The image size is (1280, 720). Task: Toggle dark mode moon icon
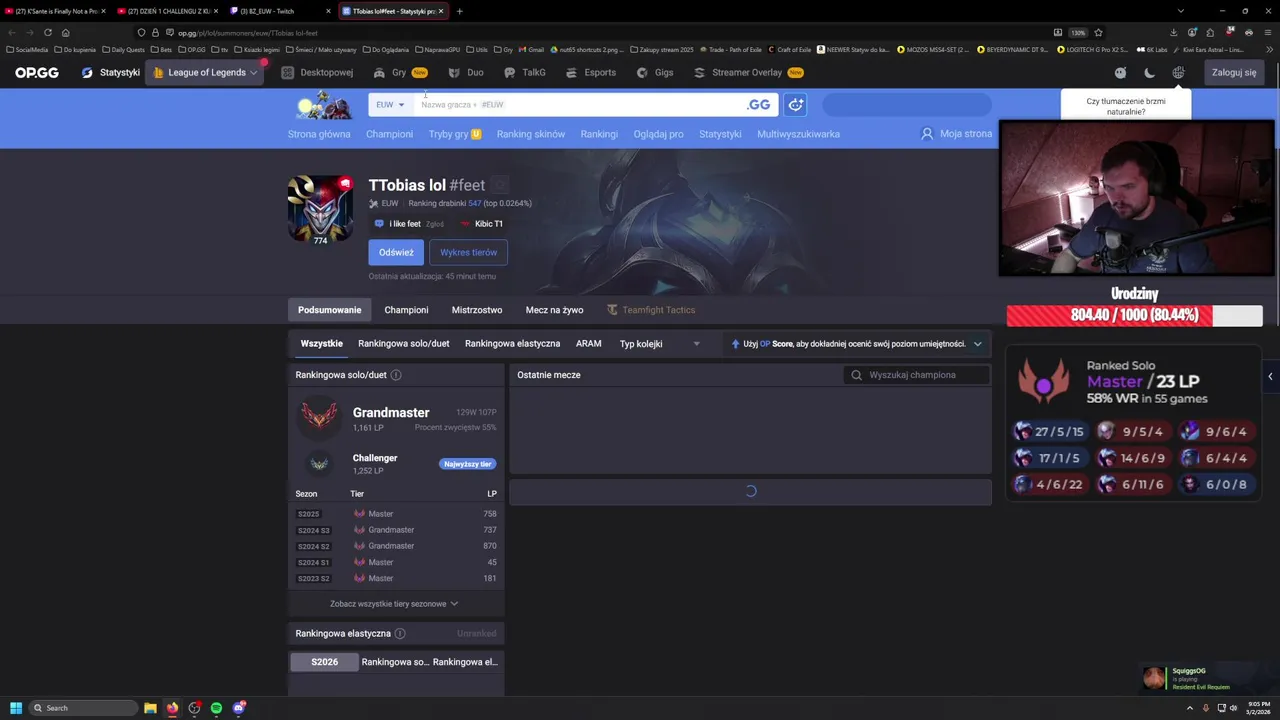[x=1149, y=72]
